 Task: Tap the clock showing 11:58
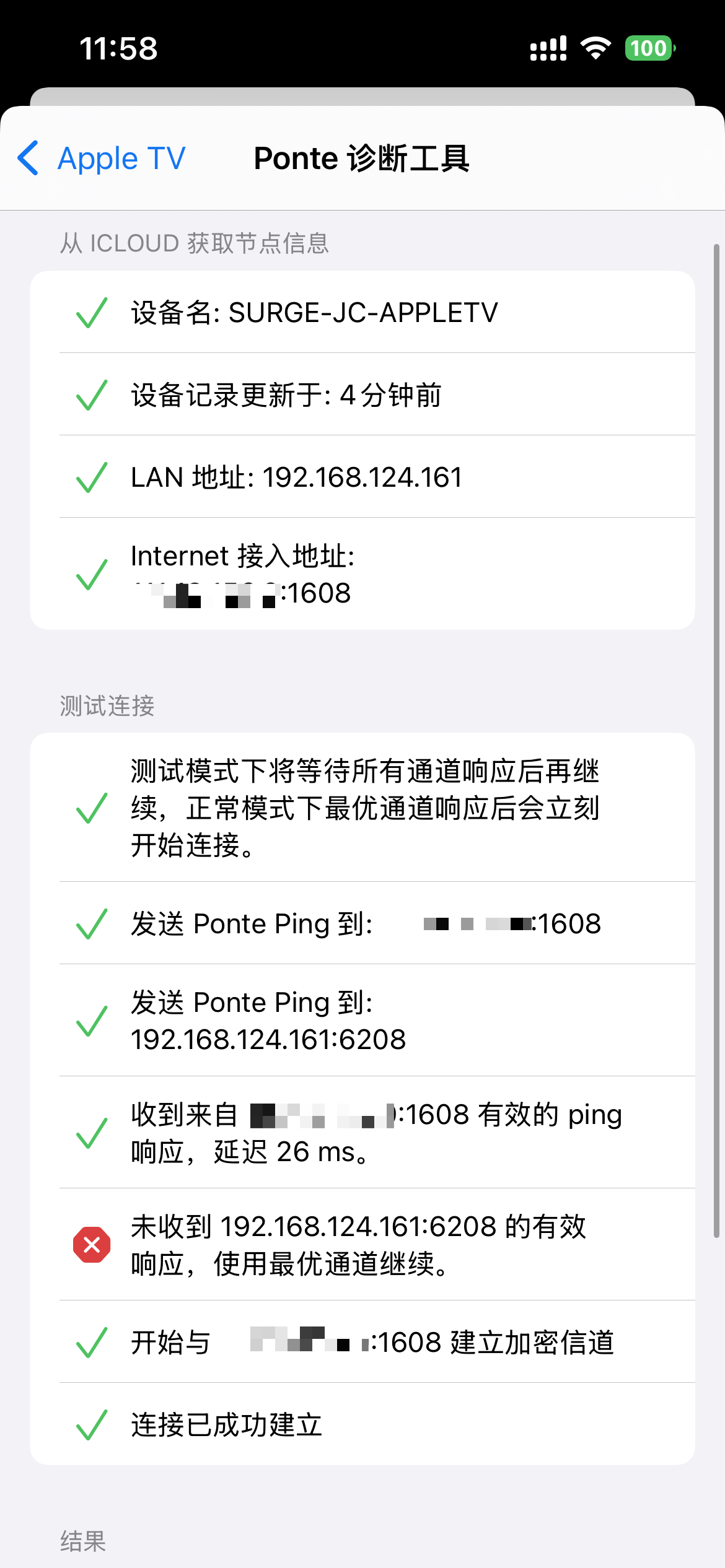118,48
